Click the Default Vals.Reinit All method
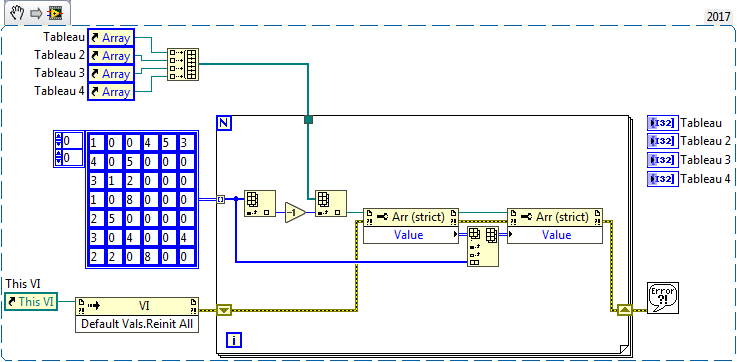This screenshot has height=362, width=737. click(137, 324)
